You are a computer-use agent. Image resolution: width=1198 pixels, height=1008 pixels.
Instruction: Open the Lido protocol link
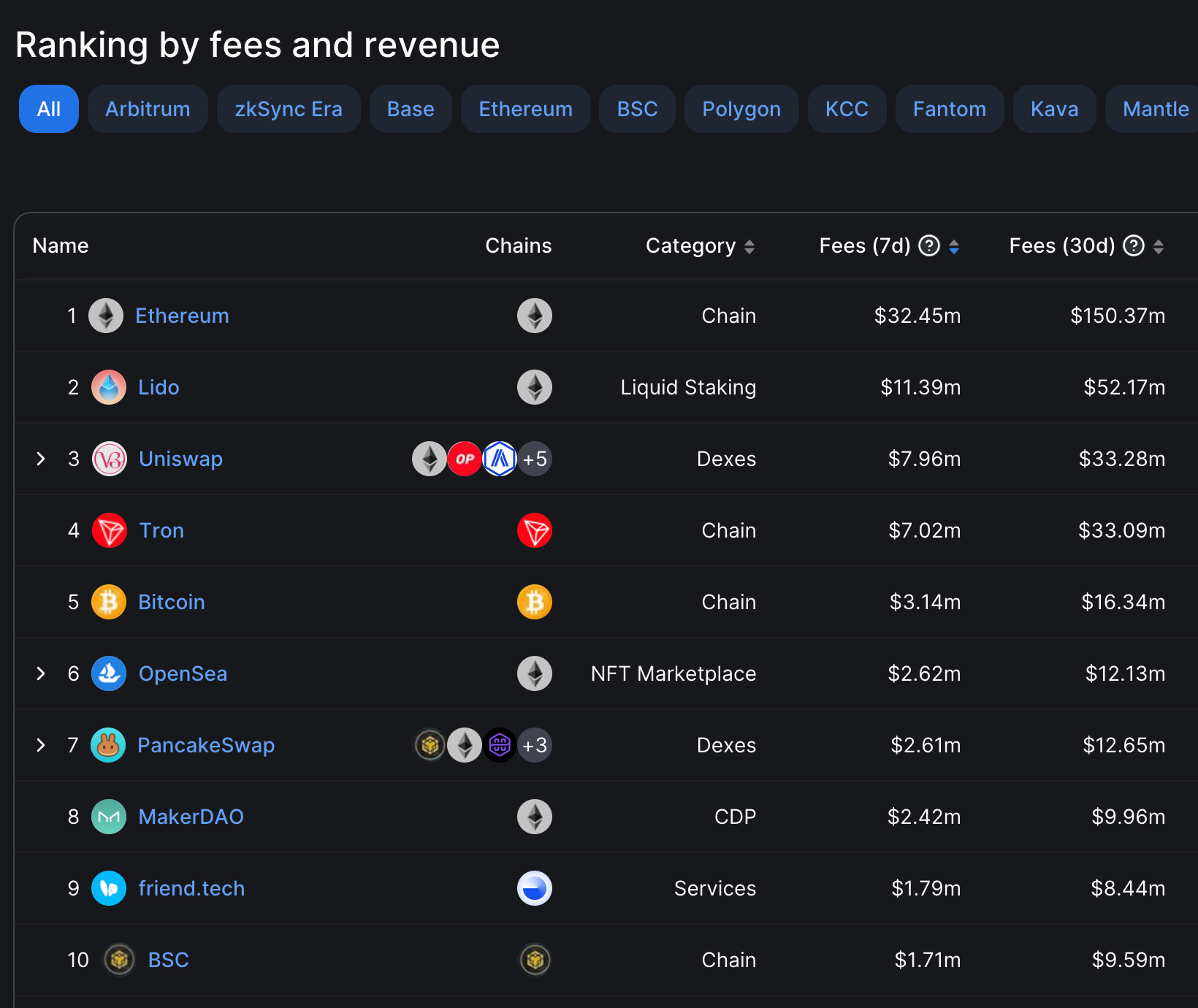point(159,387)
